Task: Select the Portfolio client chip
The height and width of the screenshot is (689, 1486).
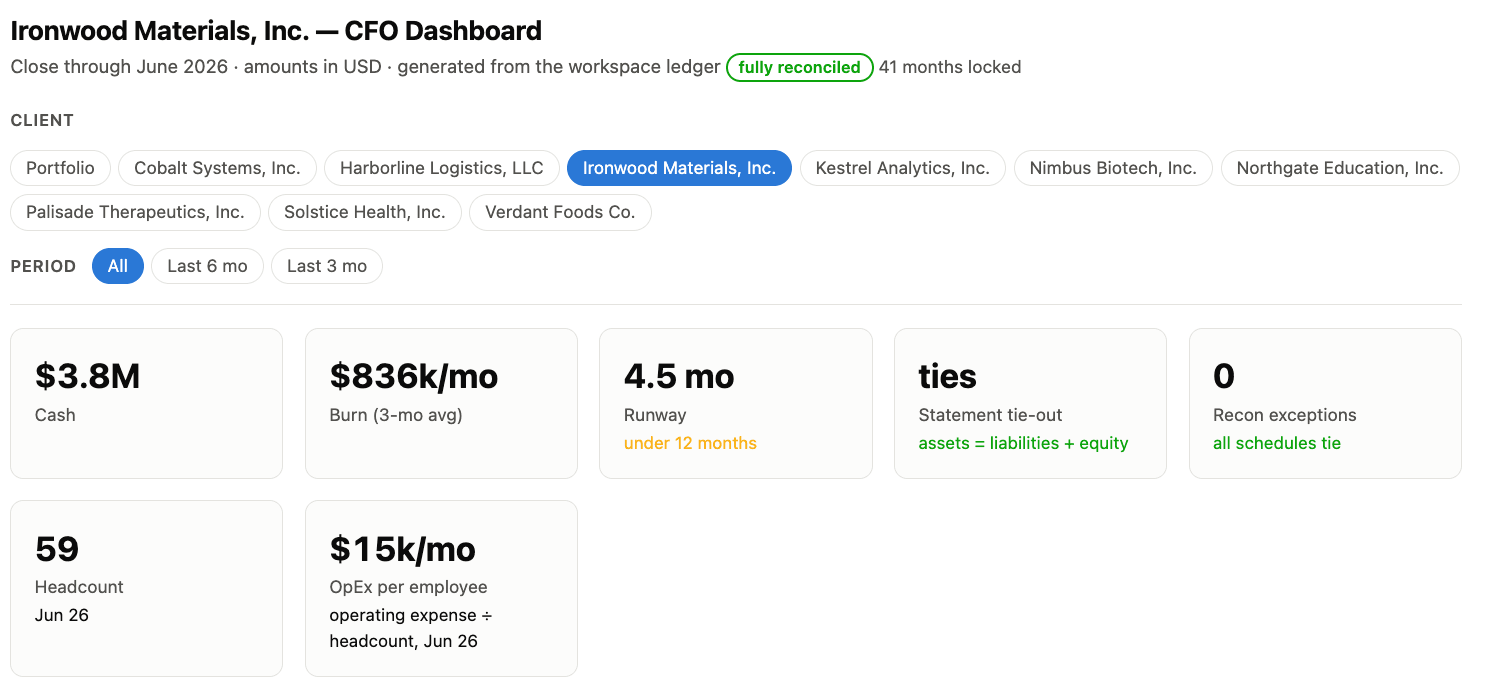Action: coord(60,168)
